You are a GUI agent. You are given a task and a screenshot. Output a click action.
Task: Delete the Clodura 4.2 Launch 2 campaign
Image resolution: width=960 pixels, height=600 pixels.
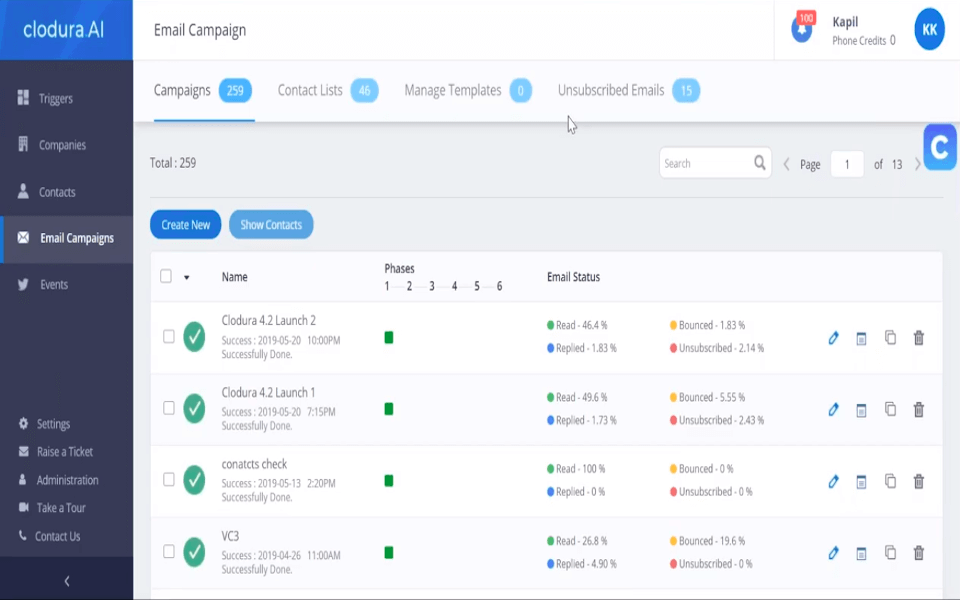918,338
